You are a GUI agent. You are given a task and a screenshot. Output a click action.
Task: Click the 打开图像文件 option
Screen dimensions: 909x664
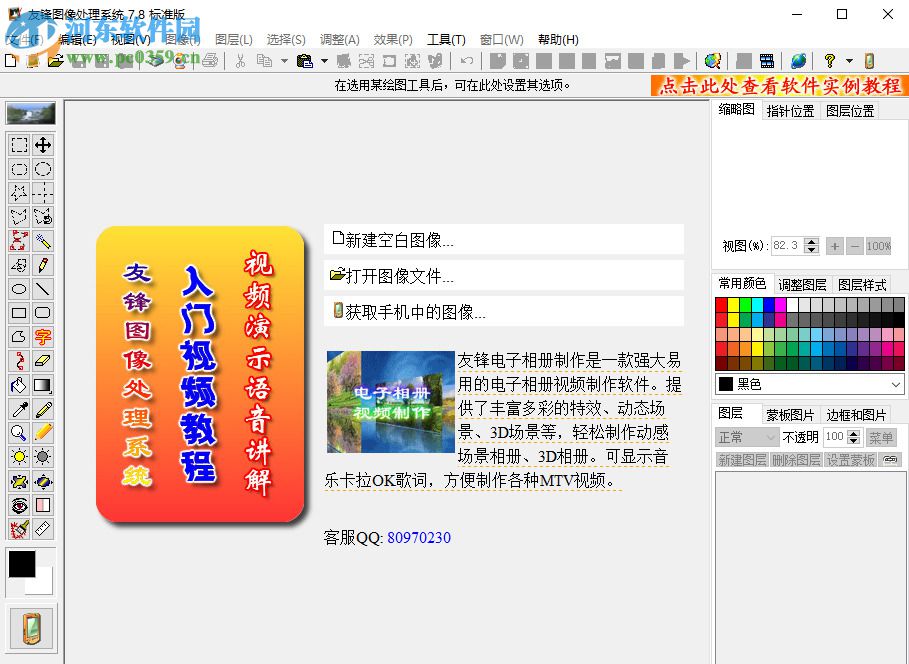click(390, 275)
